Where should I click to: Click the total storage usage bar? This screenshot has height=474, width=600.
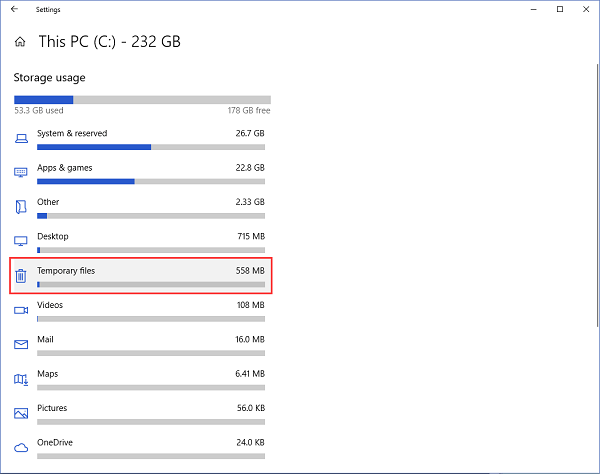pyautogui.click(x=142, y=100)
